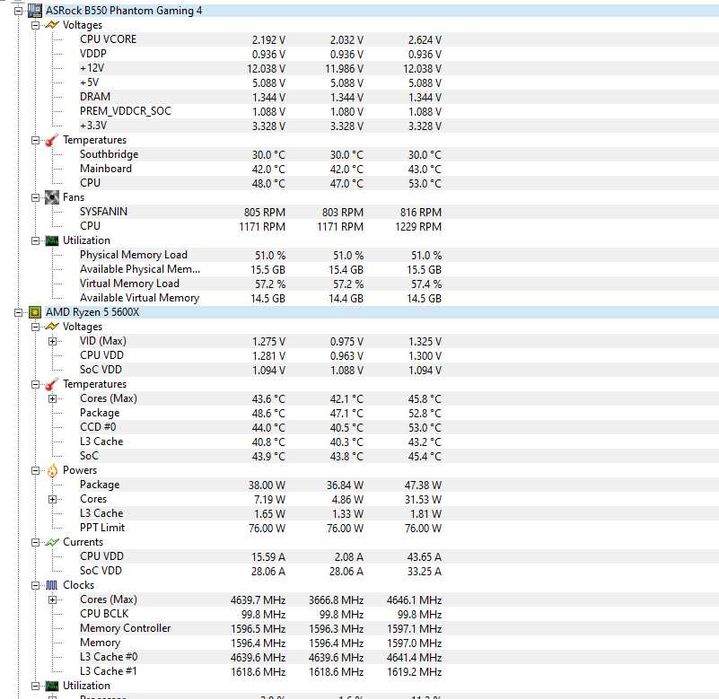Image resolution: width=719 pixels, height=699 pixels.
Task: Select the Available Virtual Memory row
Action: pos(260,298)
